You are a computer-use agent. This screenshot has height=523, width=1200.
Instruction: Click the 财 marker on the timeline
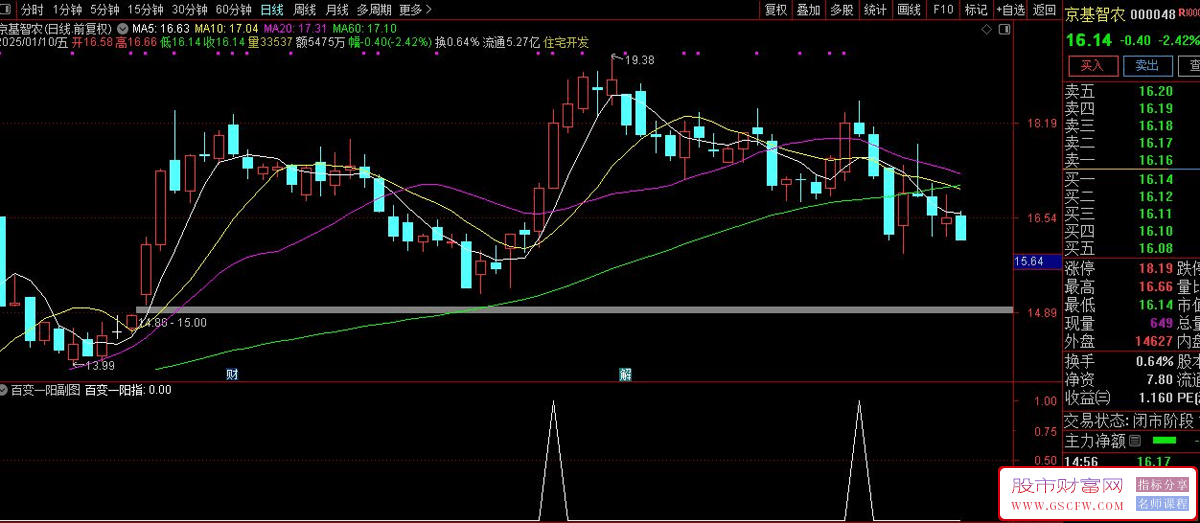pyautogui.click(x=232, y=375)
